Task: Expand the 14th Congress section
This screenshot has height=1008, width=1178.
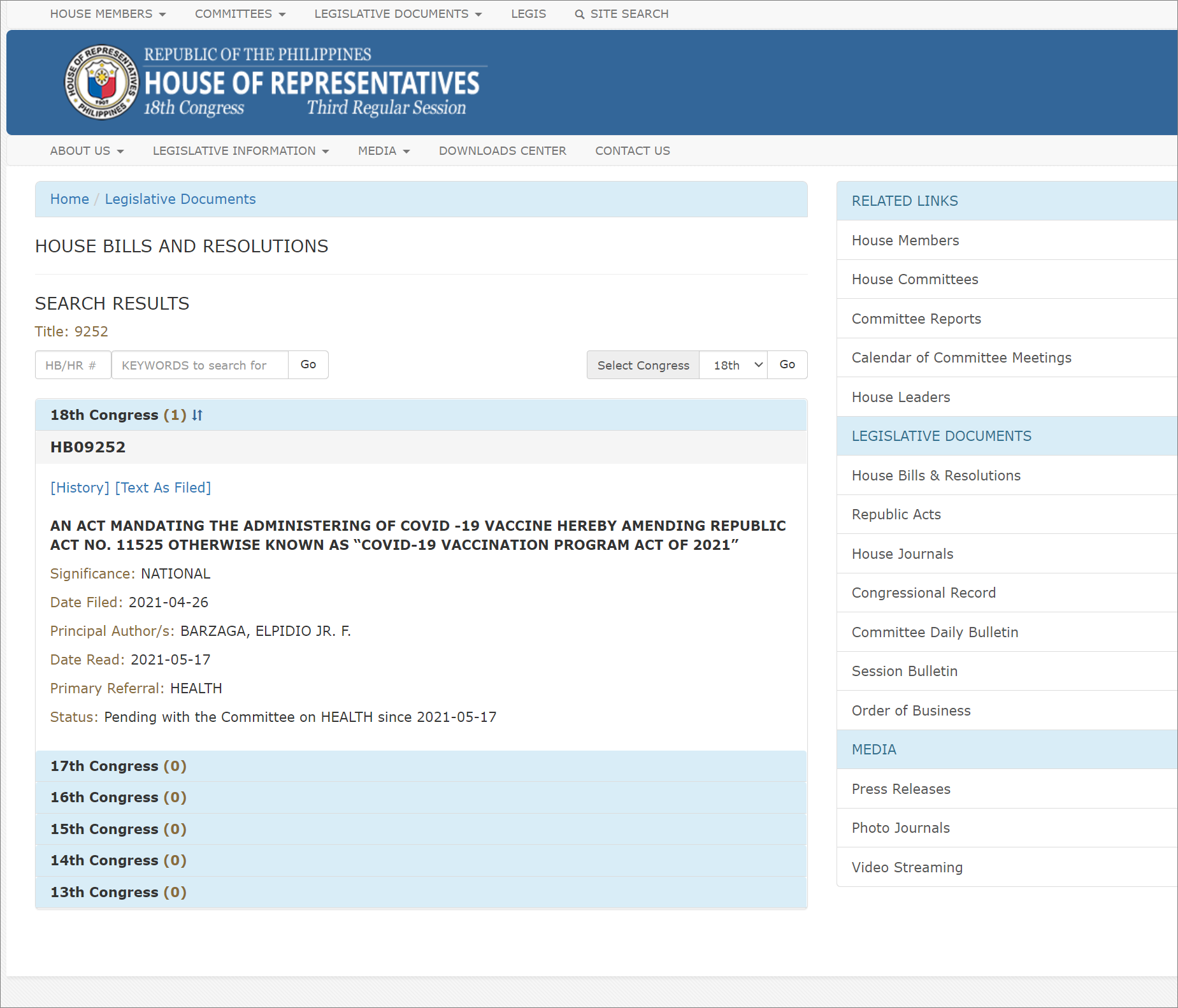Action: [x=421, y=860]
